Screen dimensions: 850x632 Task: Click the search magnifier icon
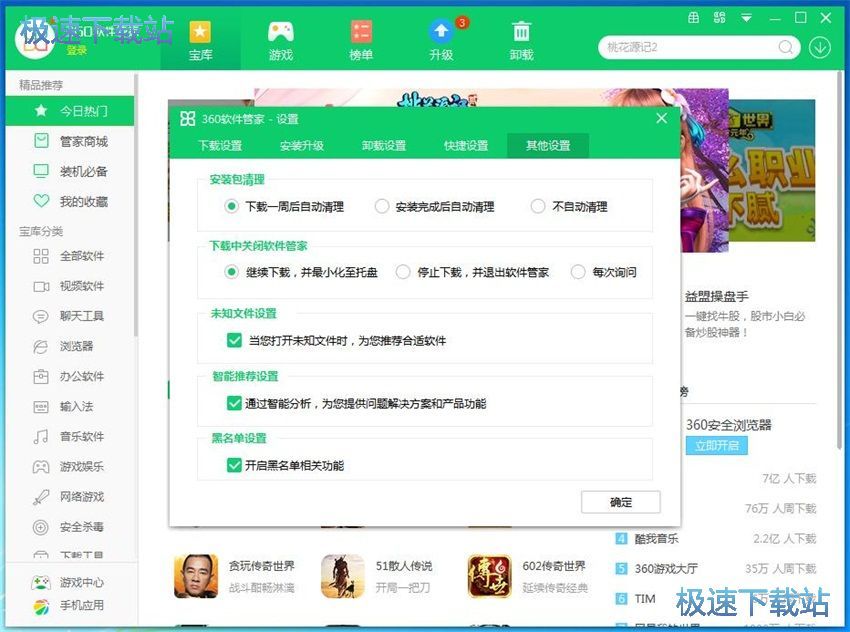coord(785,47)
